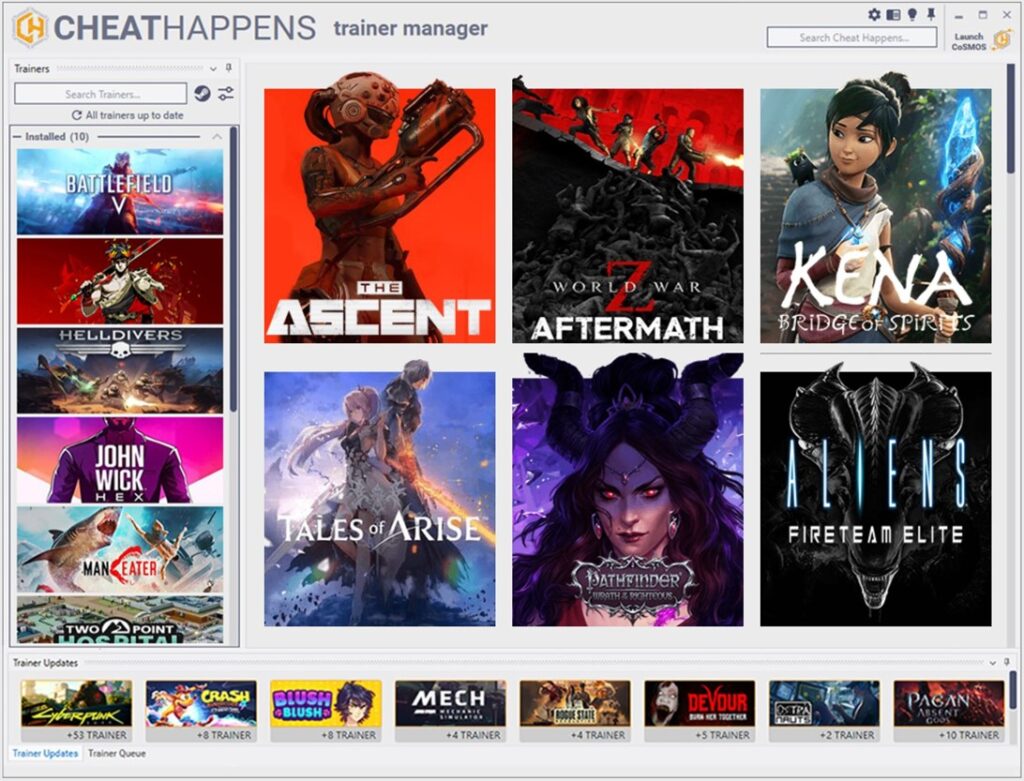Click the lightbulb tips icon in the titlebar

click(913, 13)
